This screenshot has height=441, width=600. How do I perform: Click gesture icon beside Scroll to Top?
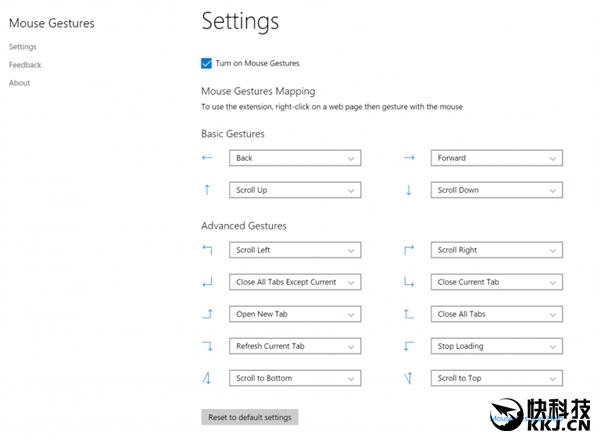(409, 378)
